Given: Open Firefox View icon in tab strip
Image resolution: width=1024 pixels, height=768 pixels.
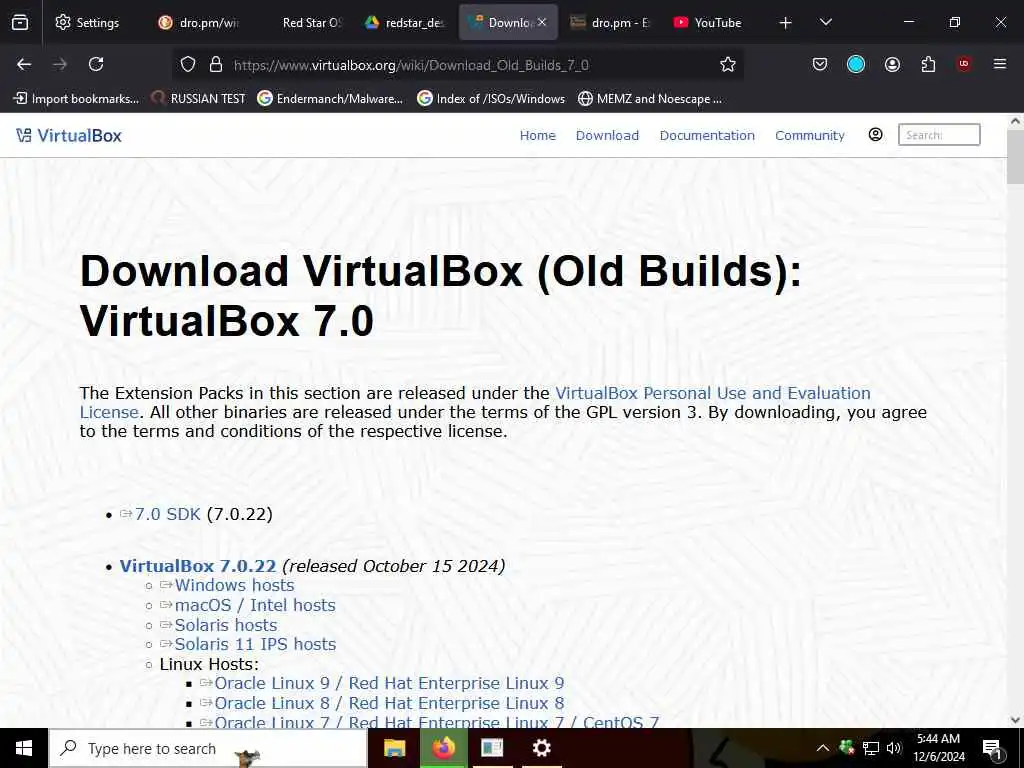Looking at the screenshot, I should [20, 22].
